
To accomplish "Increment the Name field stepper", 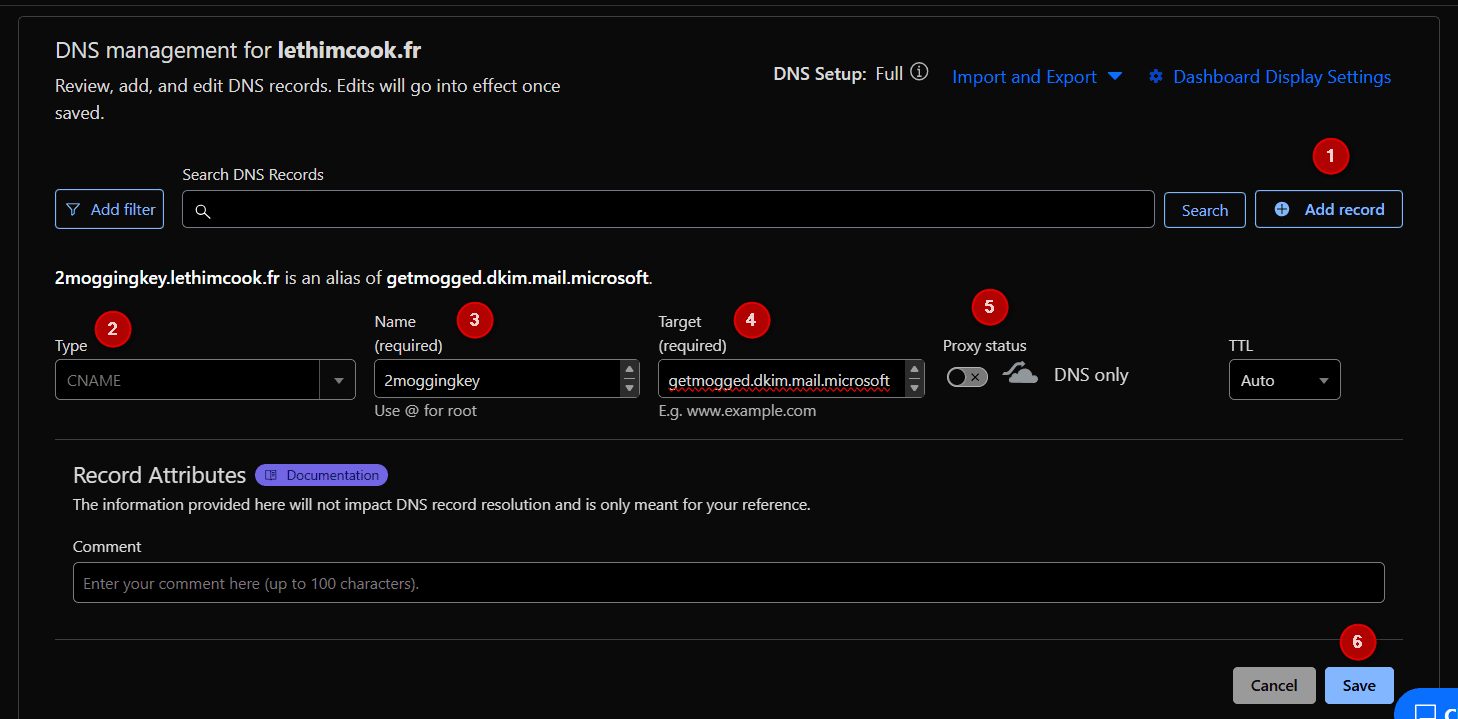I will (x=630, y=371).
